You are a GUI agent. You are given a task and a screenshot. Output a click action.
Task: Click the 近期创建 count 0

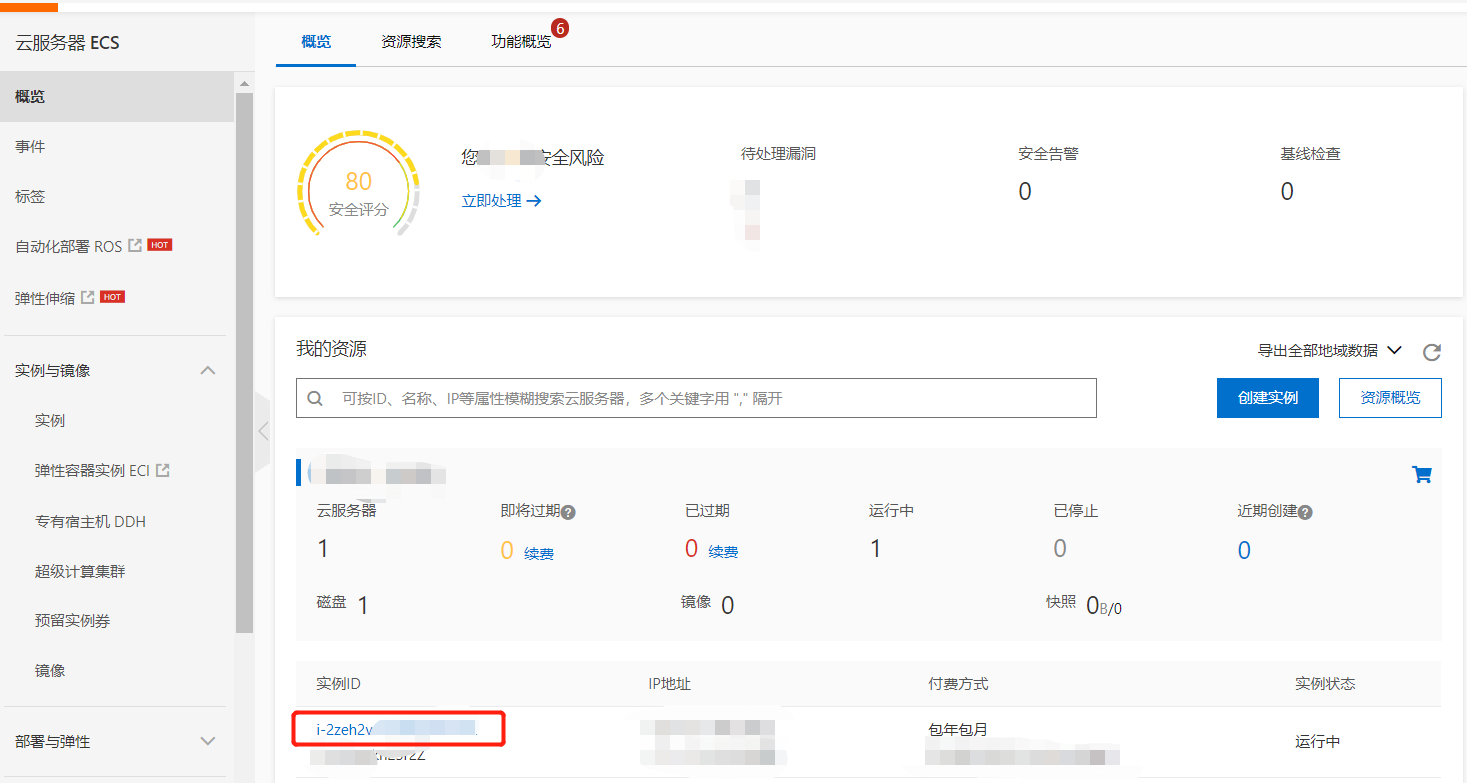coord(1244,550)
